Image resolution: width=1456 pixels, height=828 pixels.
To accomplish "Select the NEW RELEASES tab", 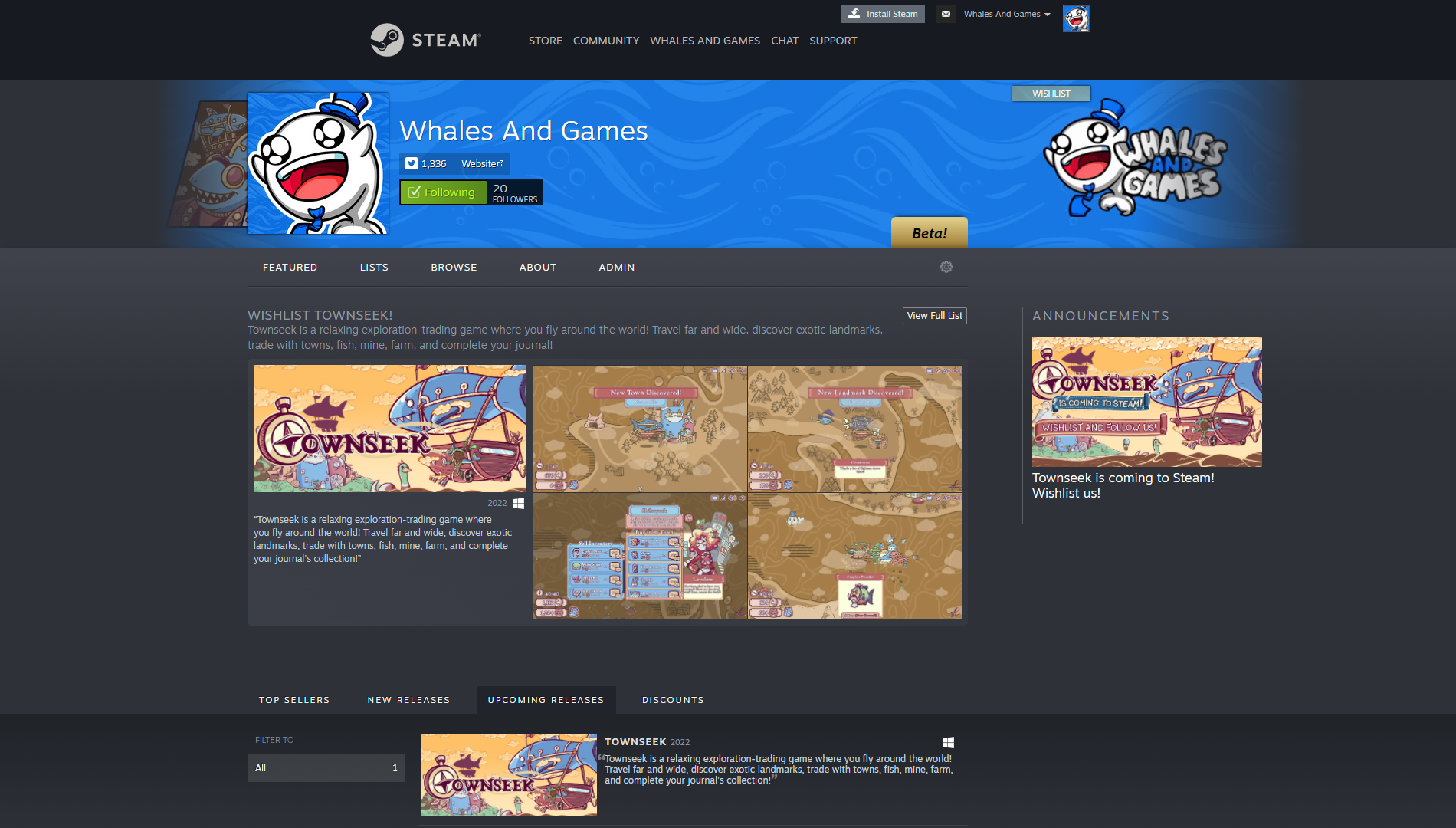I will click(x=408, y=700).
